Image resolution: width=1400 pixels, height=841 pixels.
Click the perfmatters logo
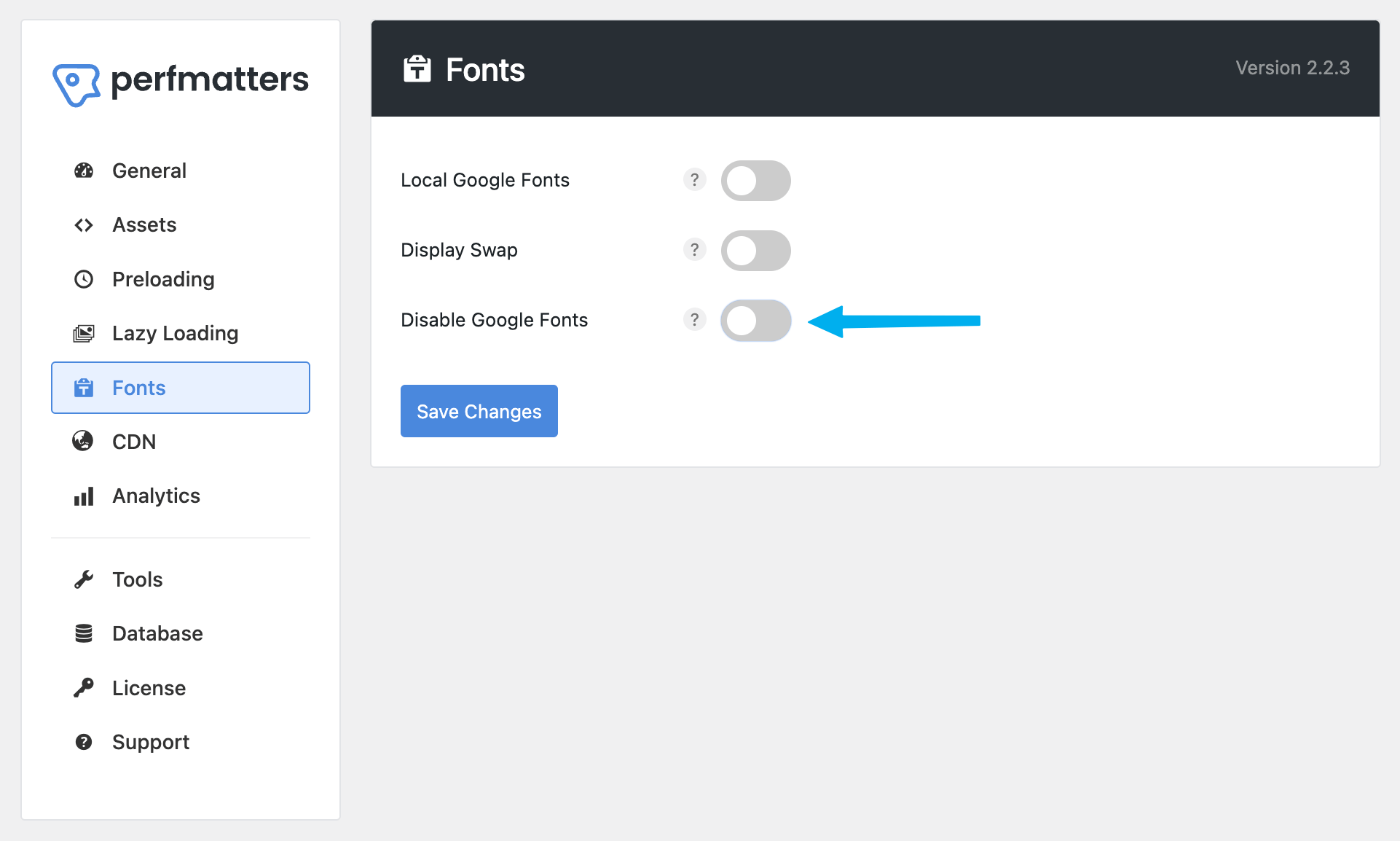tap(181, 82)
